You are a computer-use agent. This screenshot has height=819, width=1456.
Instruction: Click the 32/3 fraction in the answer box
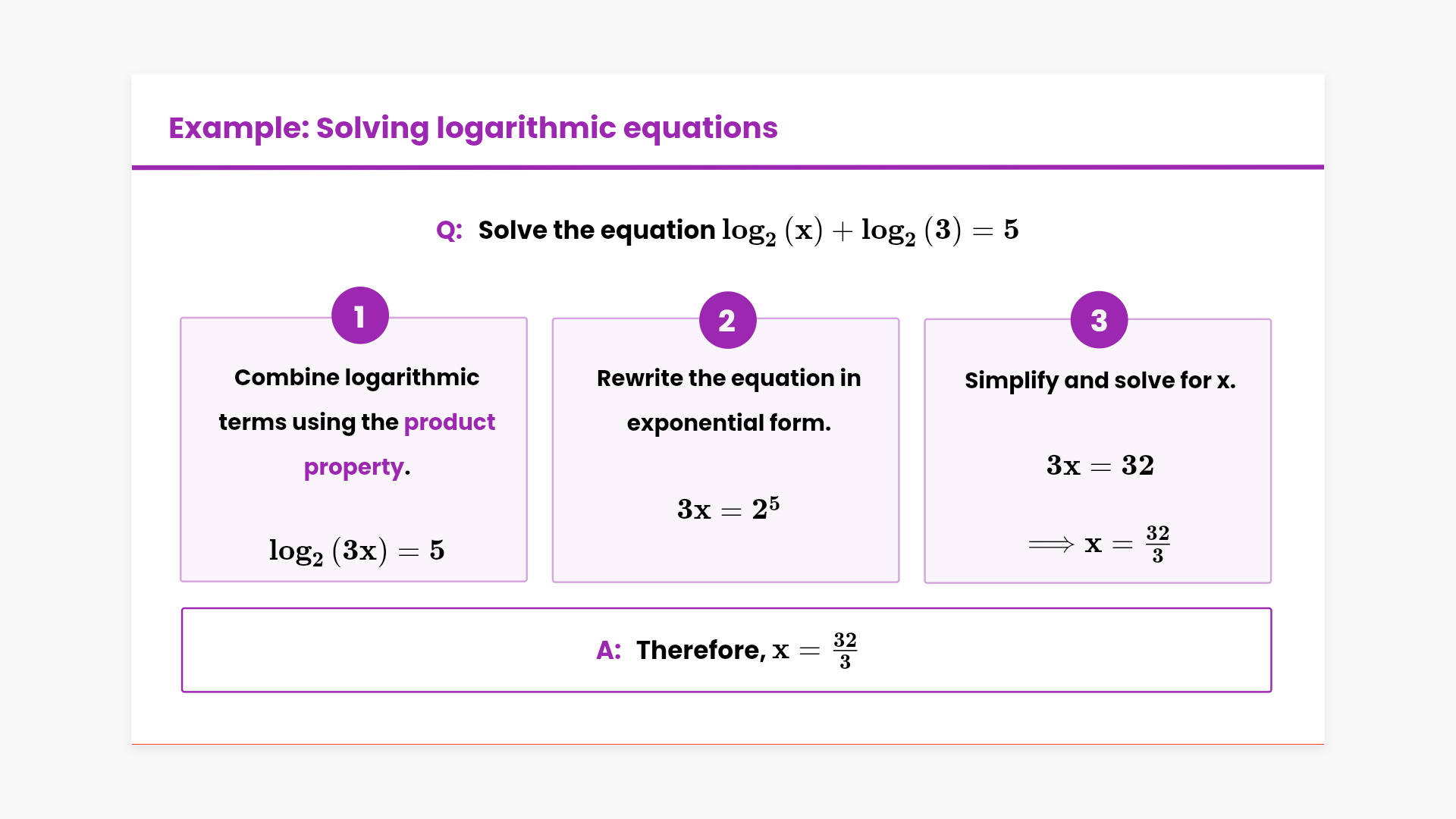click(x=845, y=651)
